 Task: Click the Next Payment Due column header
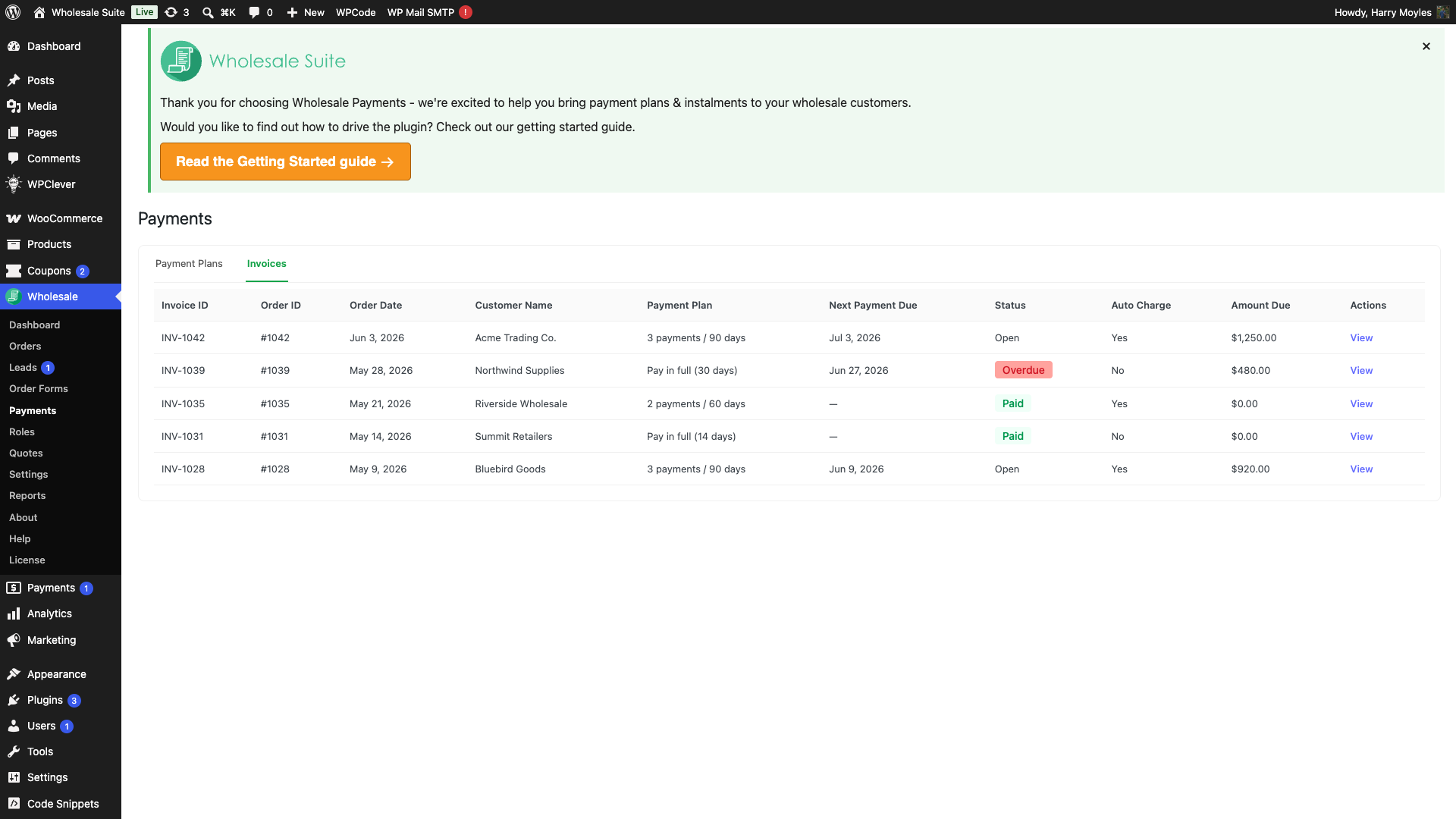(x=873, y=305)
